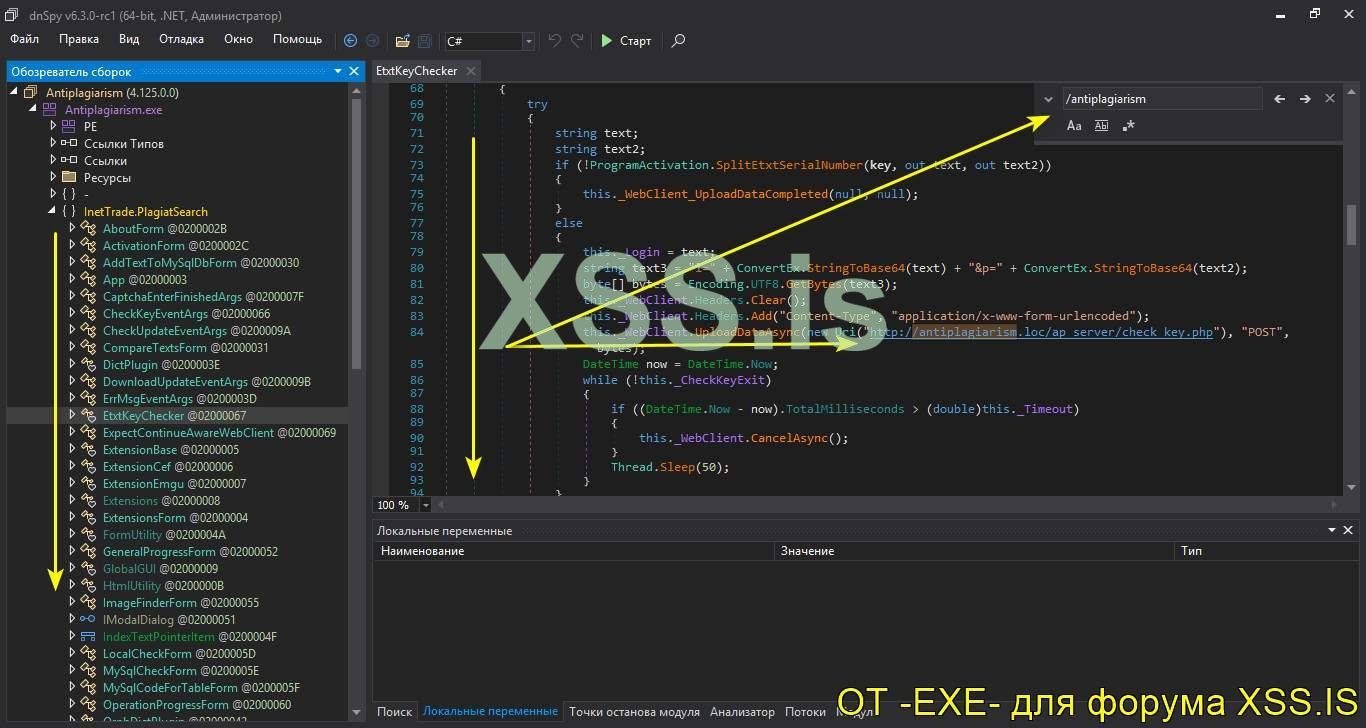This screenshot has height=728, width=1366.
Task: Click the struct icon beside IndexTextPointerItem
Action: (x=88, y=637)
